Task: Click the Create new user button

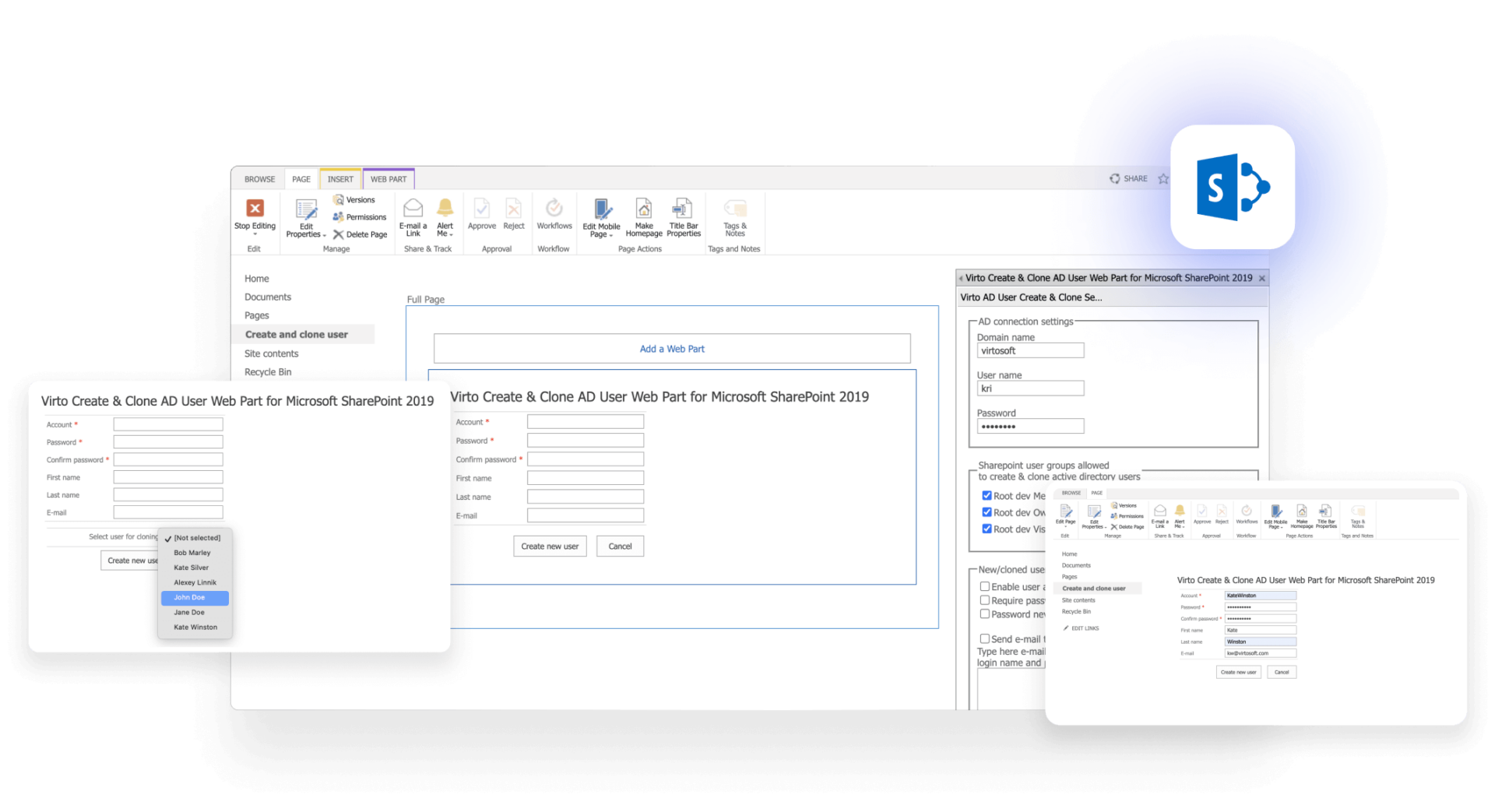Action: [550, 546]
